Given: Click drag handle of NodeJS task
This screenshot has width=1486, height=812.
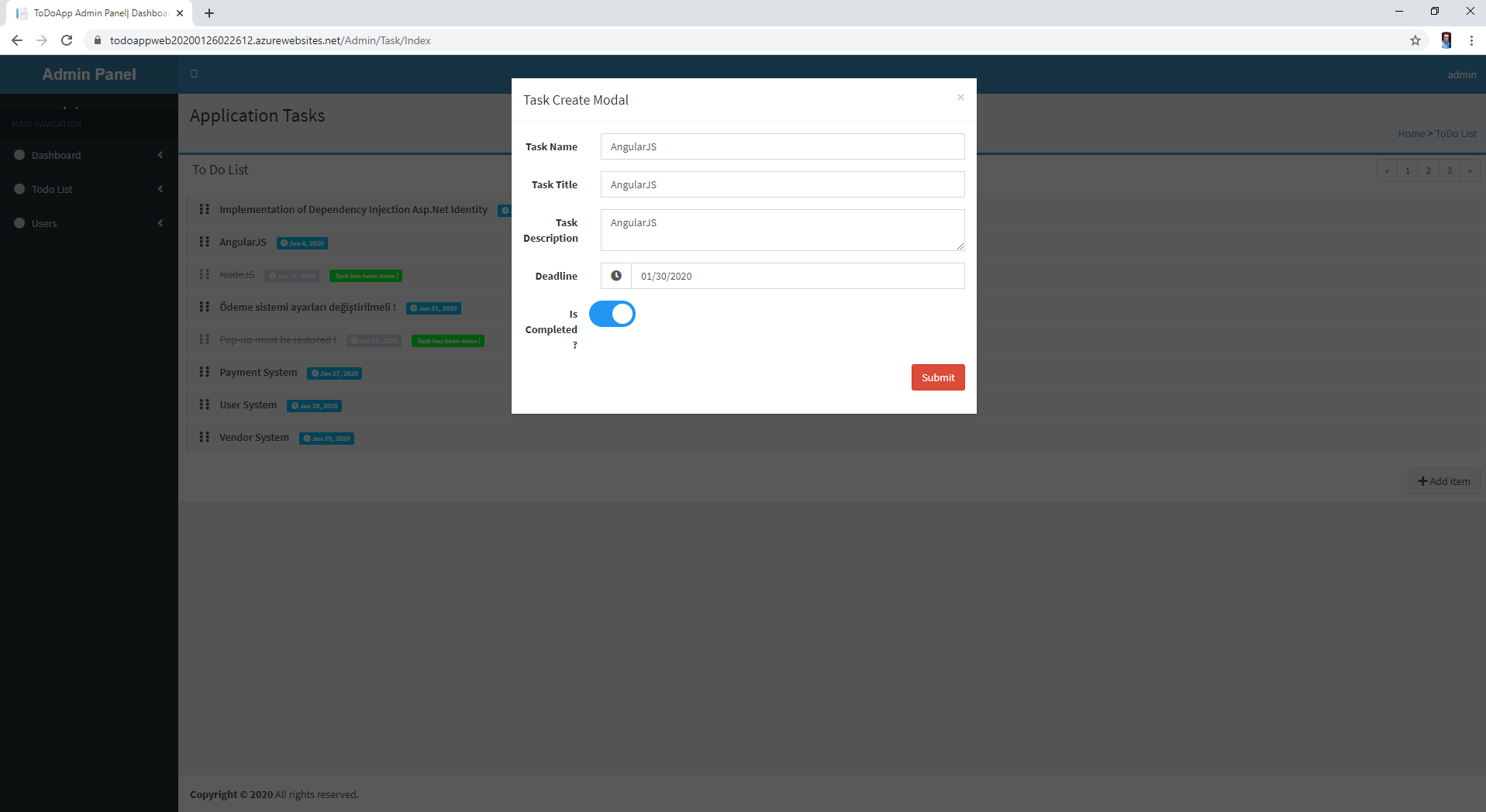Looking at the screenshot, I should point(205,274).
